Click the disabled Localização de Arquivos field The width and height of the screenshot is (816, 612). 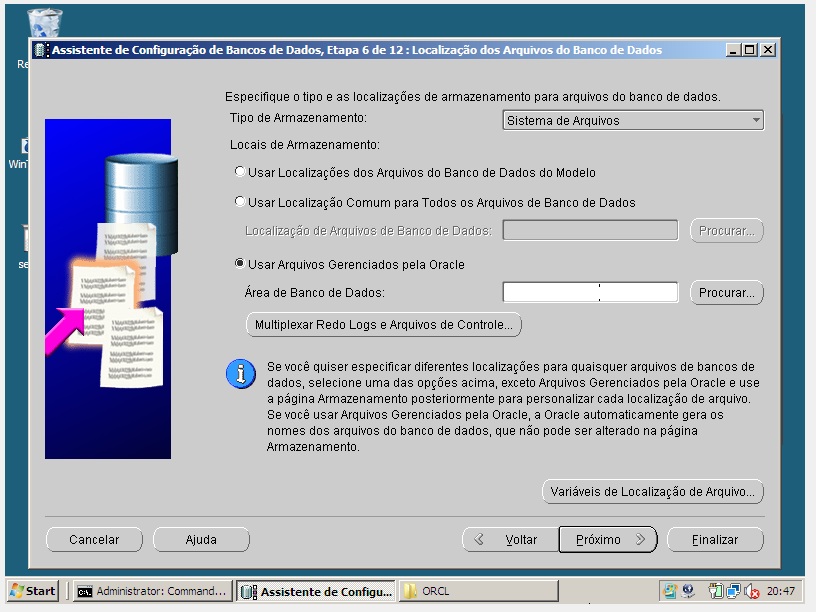click(590, 230)
